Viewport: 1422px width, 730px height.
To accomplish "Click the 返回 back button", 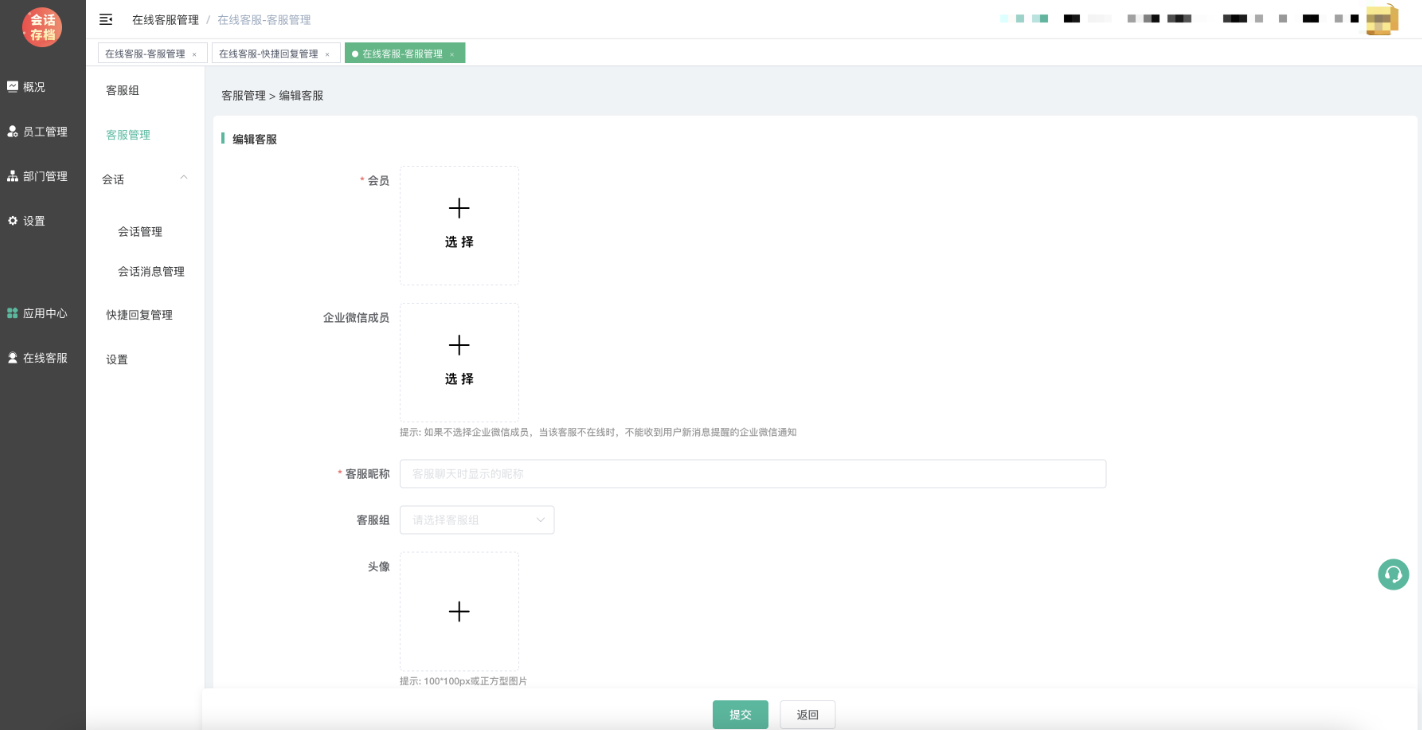I will [x=807, y=715].
